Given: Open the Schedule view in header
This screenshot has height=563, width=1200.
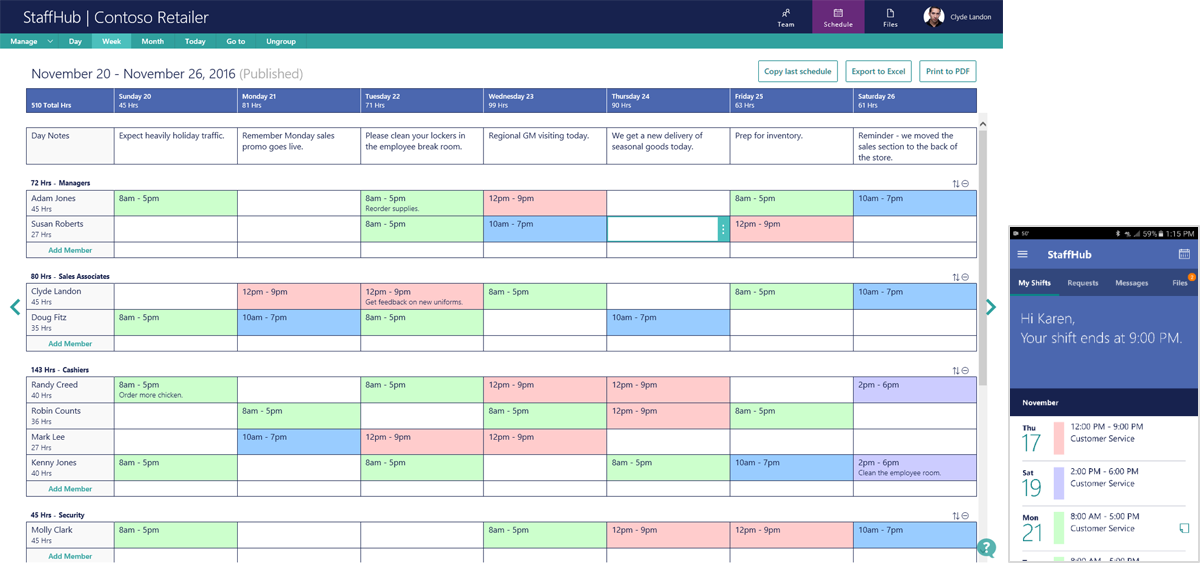Looking at the screenshot, I should click(838, 17).
